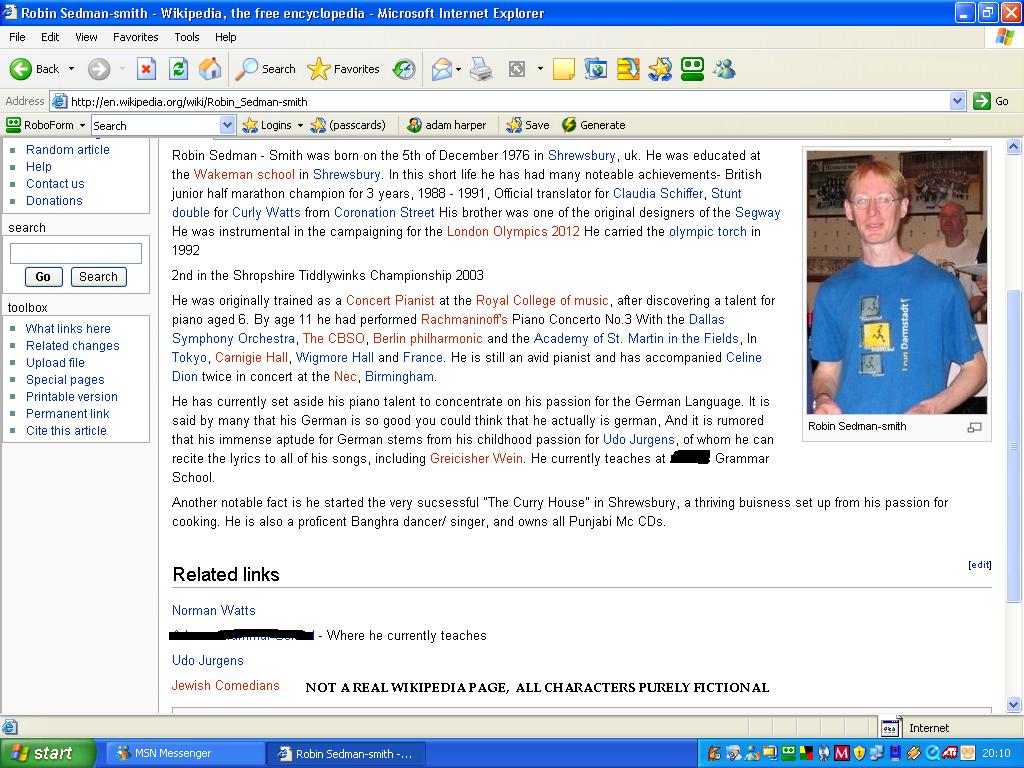
Task: Open the Robin Sedman-smith photo thumbnail
Action: point(897,282)
